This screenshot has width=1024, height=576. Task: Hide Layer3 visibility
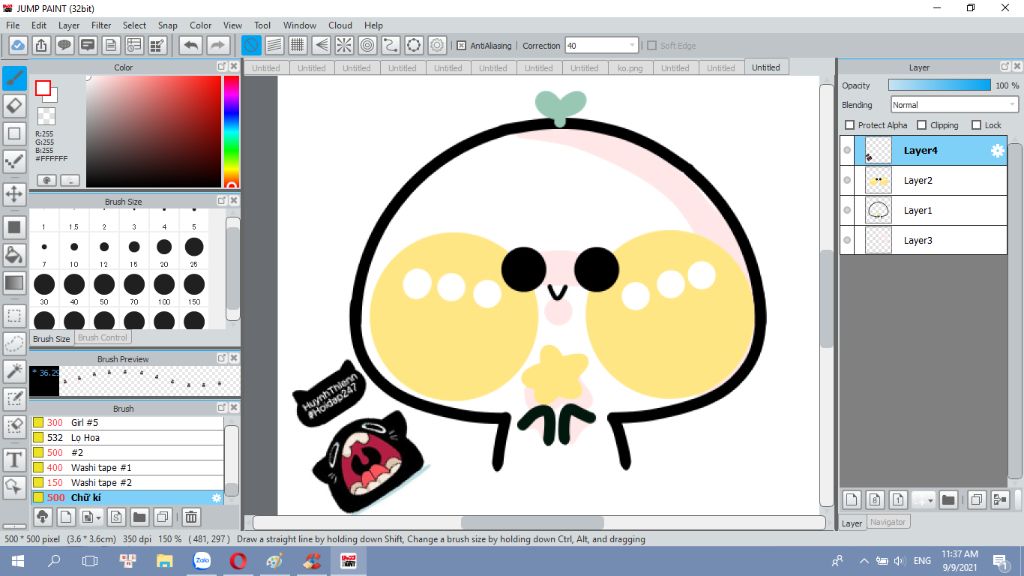pyautogui.click(x=847, y=240)
